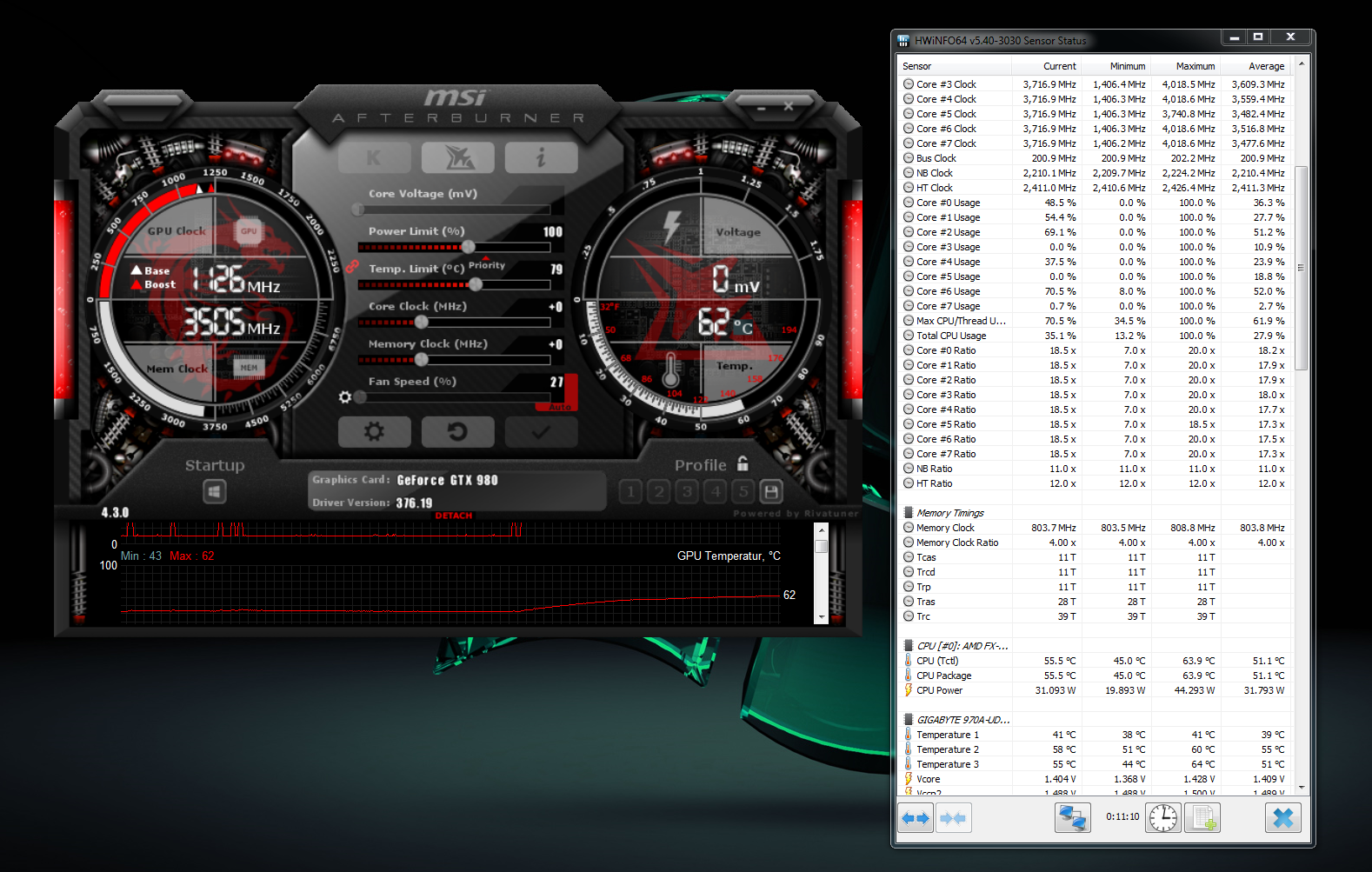Select profile slot 1
The width and height of the screenshot is (1372, 872).
pos(631,492)
